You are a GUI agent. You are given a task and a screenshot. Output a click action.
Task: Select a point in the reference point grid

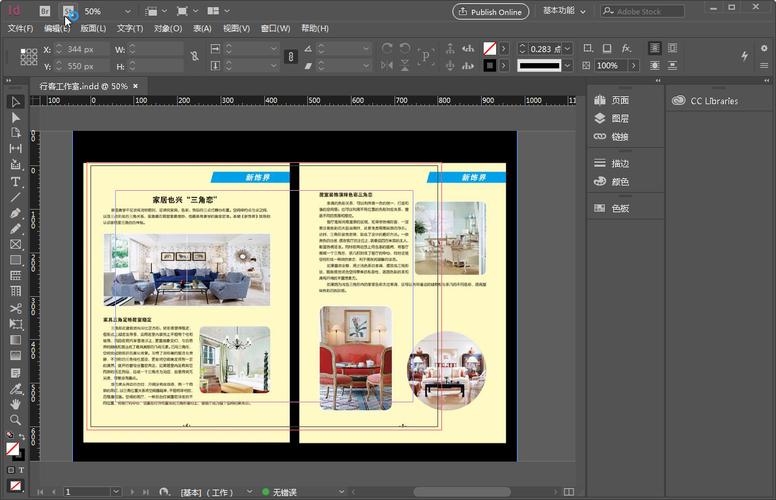tap(28, 57)
